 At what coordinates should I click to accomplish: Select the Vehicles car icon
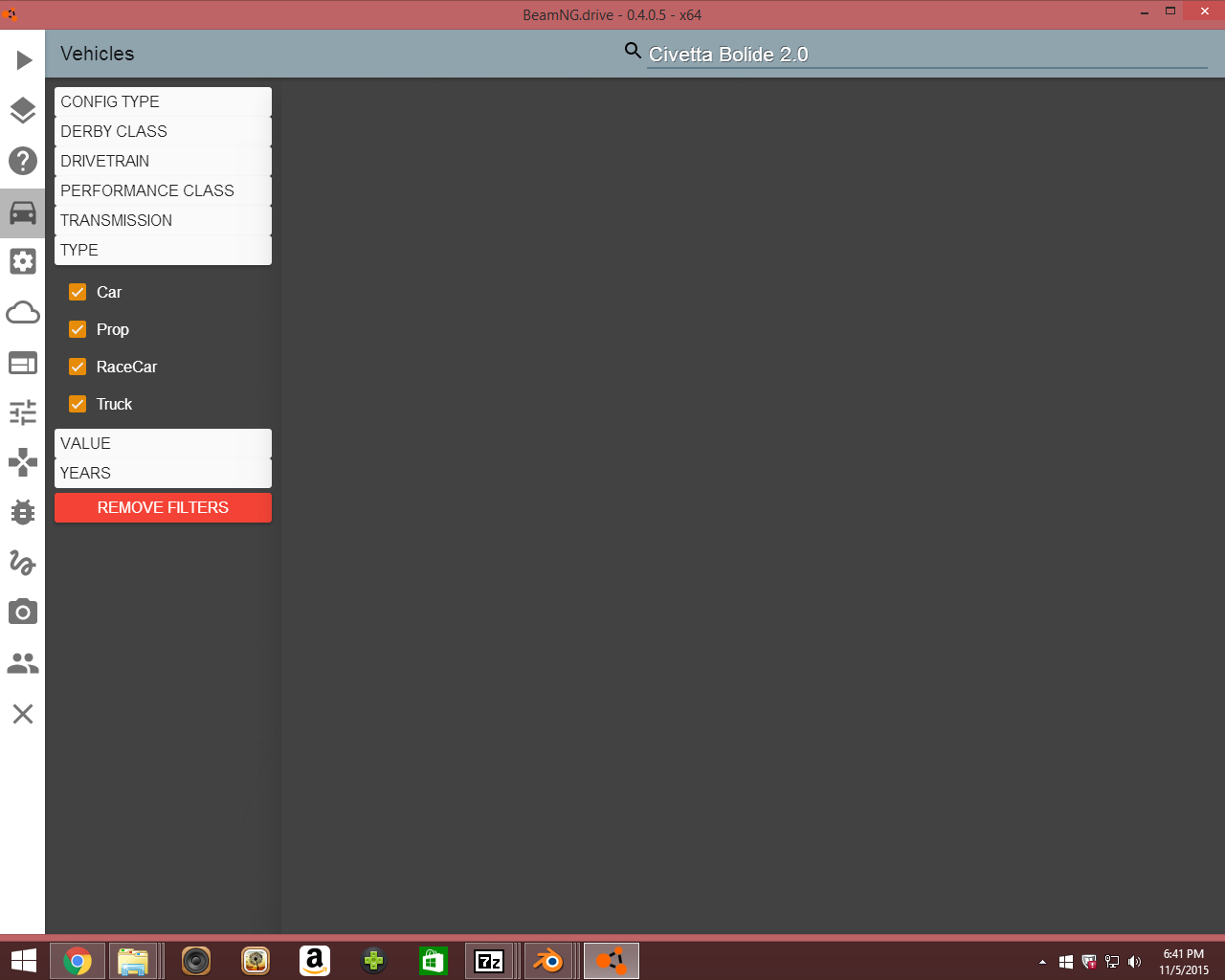pos(23,212)
